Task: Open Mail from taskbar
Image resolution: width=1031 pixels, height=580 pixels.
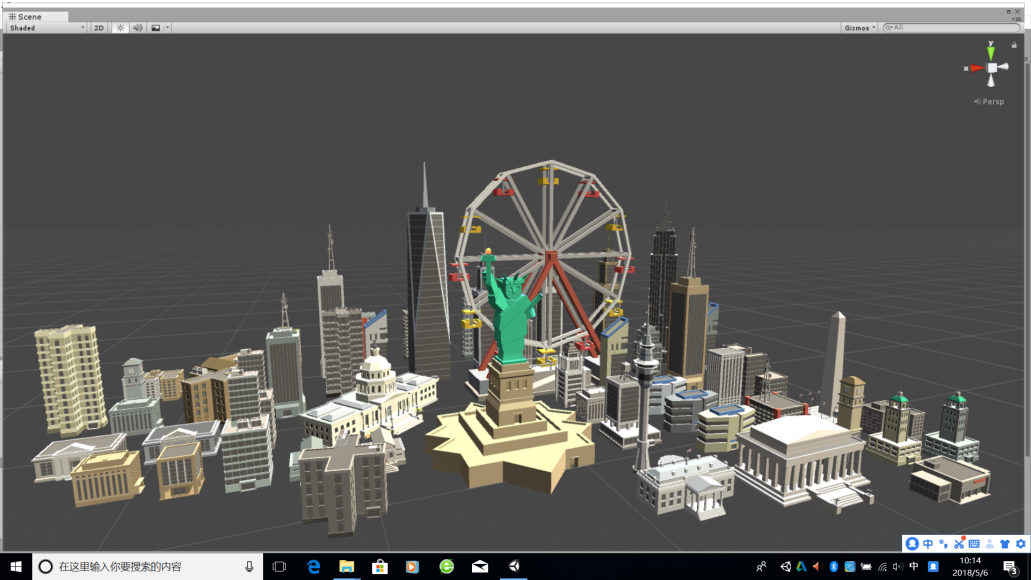Action: (480, 566)
